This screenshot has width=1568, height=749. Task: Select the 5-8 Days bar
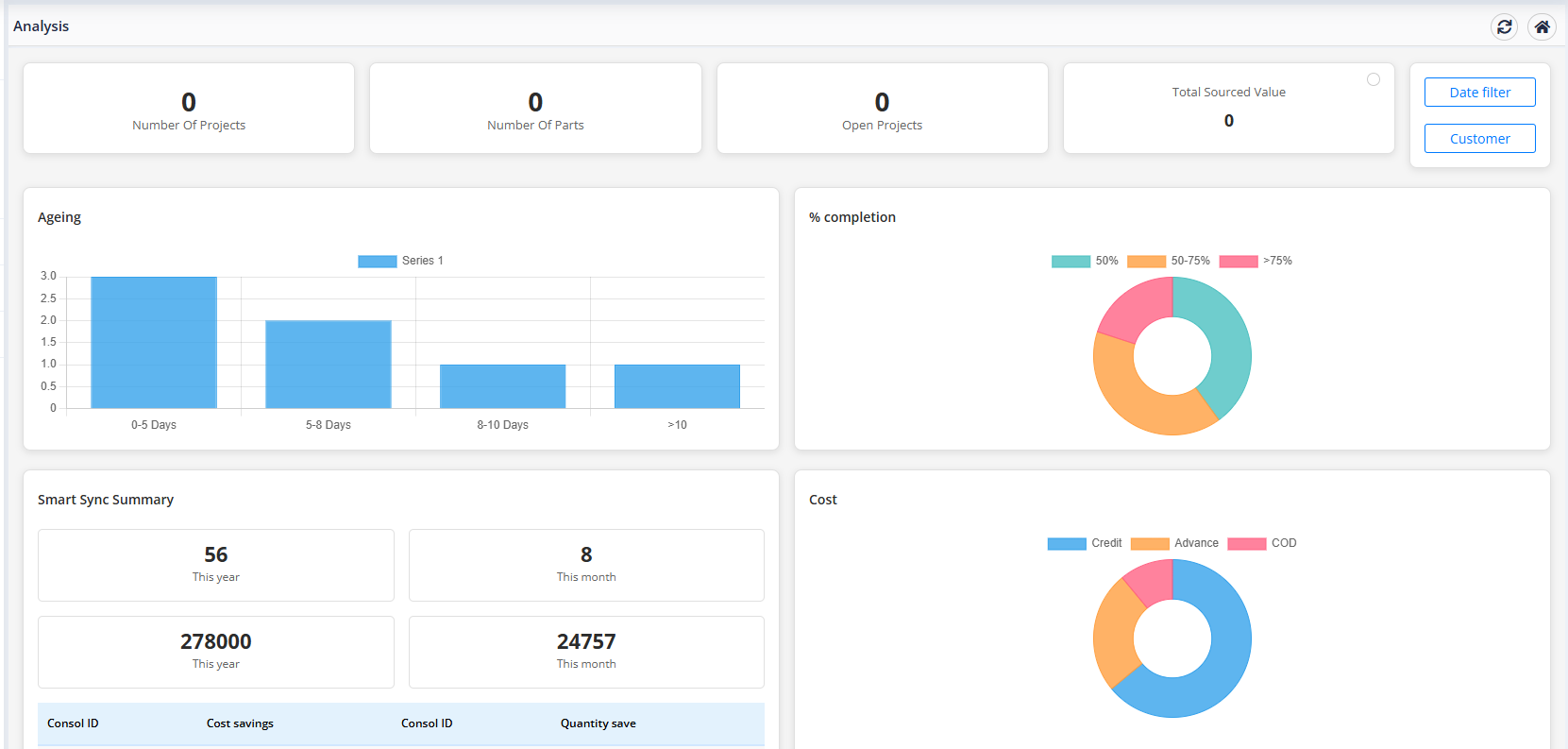coord(329,365)
